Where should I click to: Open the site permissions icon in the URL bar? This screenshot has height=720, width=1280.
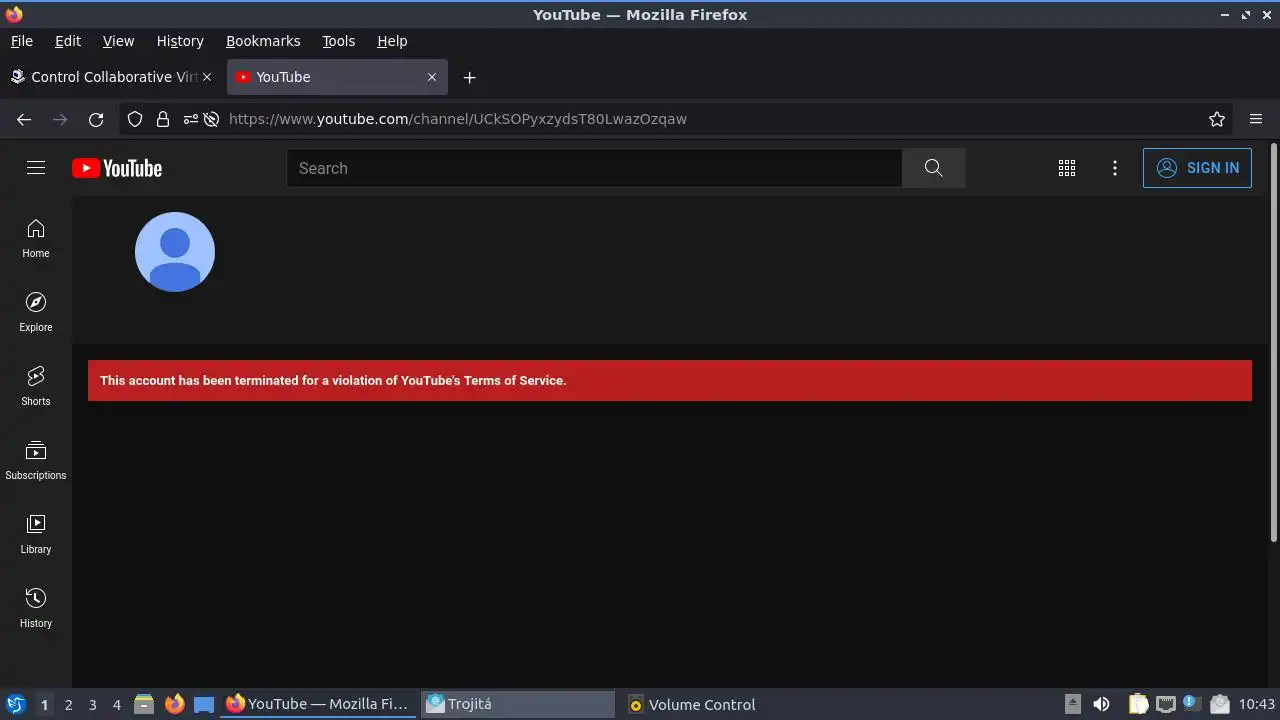click(190, 119)
